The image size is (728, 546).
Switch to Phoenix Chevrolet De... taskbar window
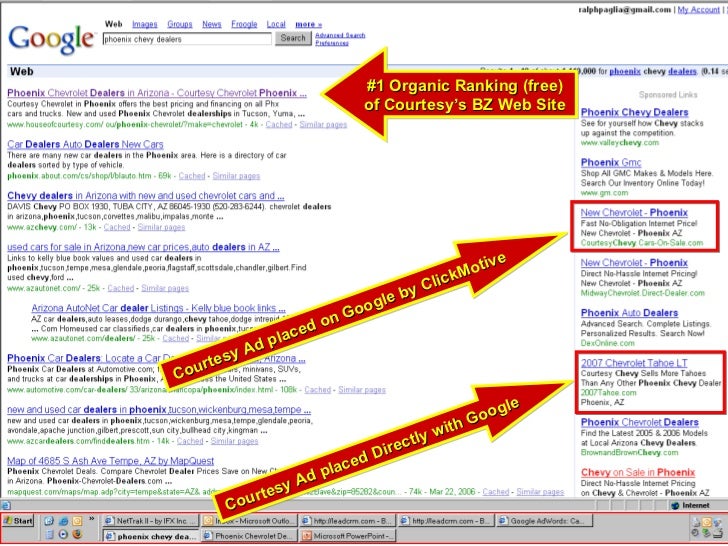pos(250,536)
